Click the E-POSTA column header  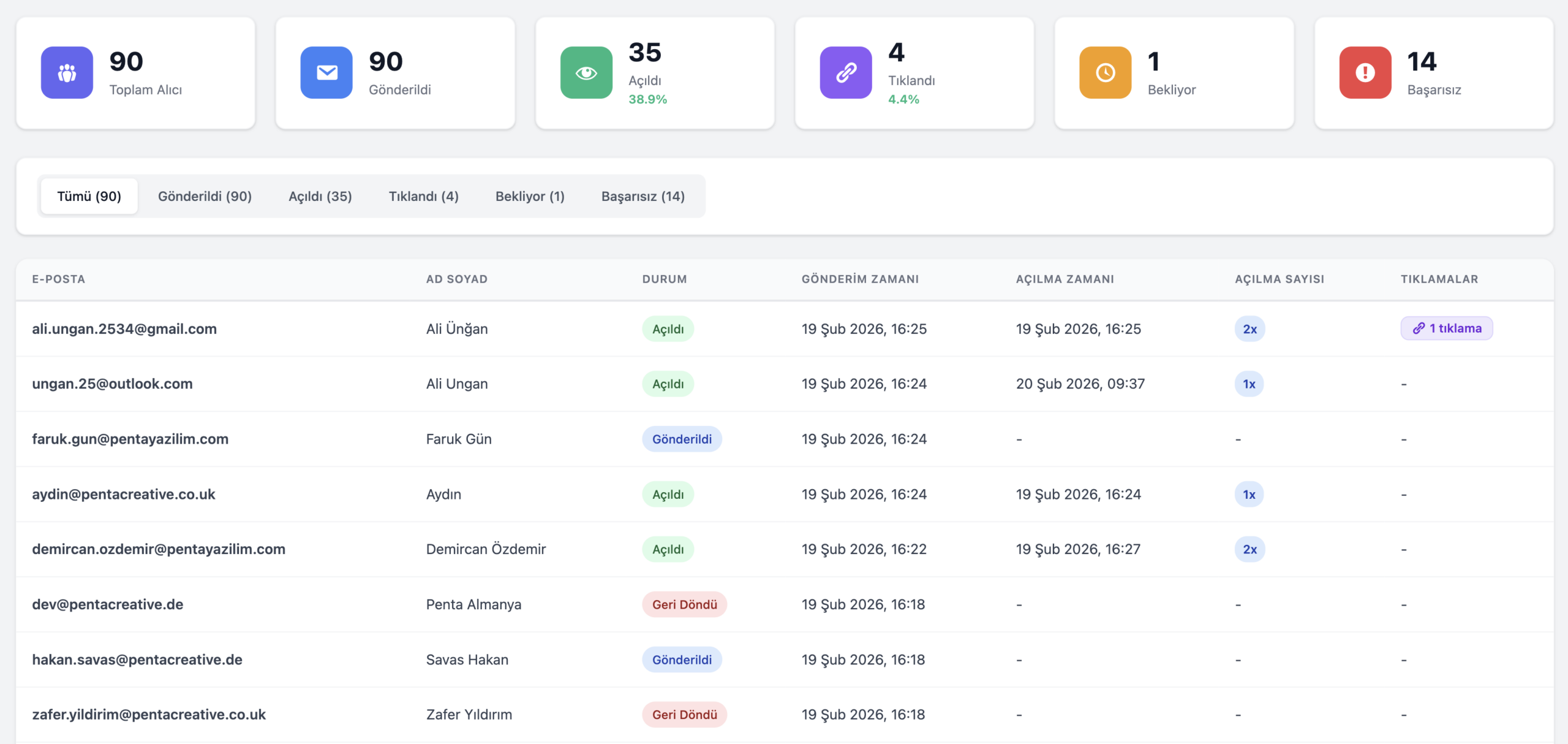point(59,279)
